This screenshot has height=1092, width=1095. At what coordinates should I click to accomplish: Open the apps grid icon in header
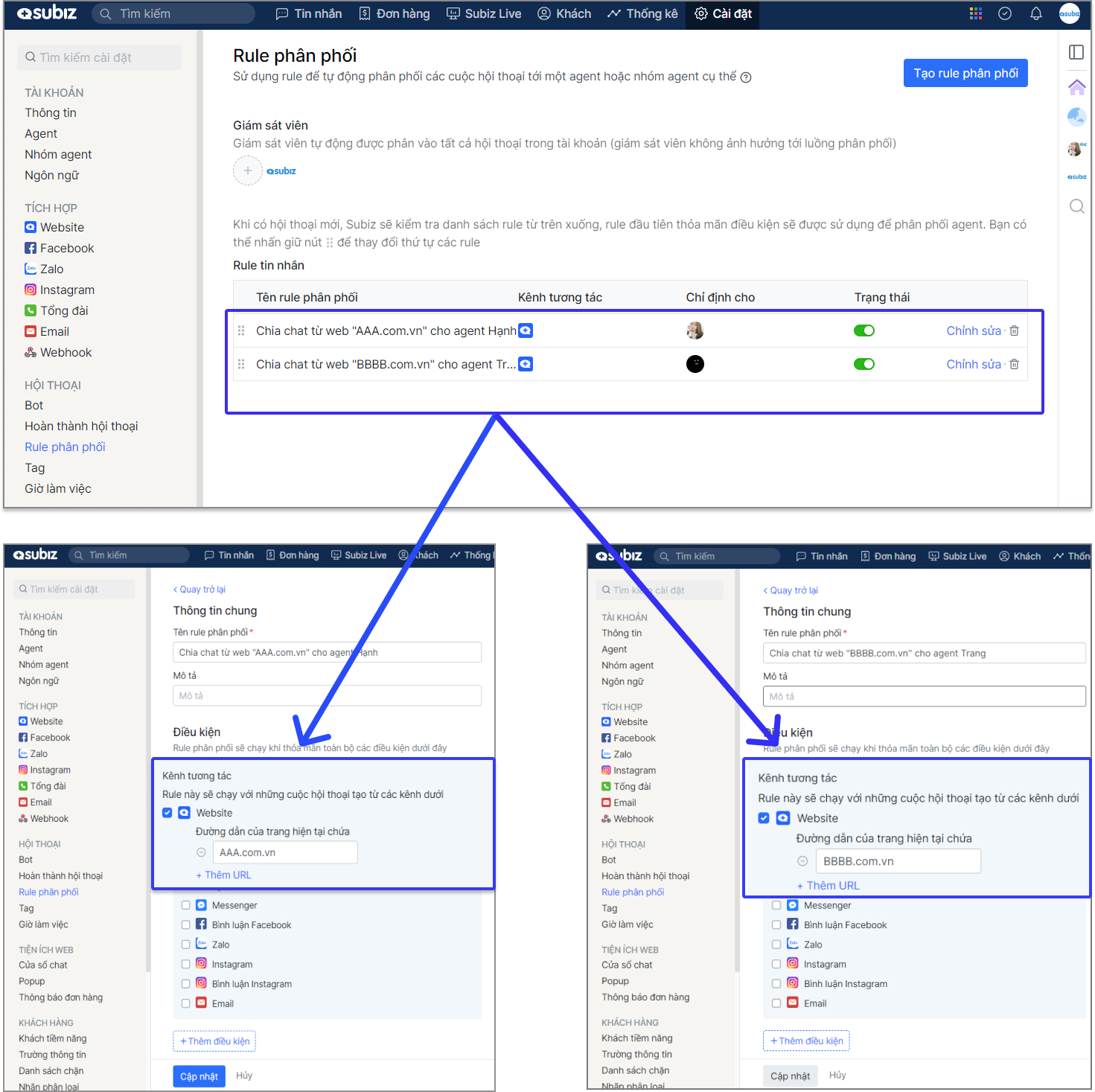[975, 13]
